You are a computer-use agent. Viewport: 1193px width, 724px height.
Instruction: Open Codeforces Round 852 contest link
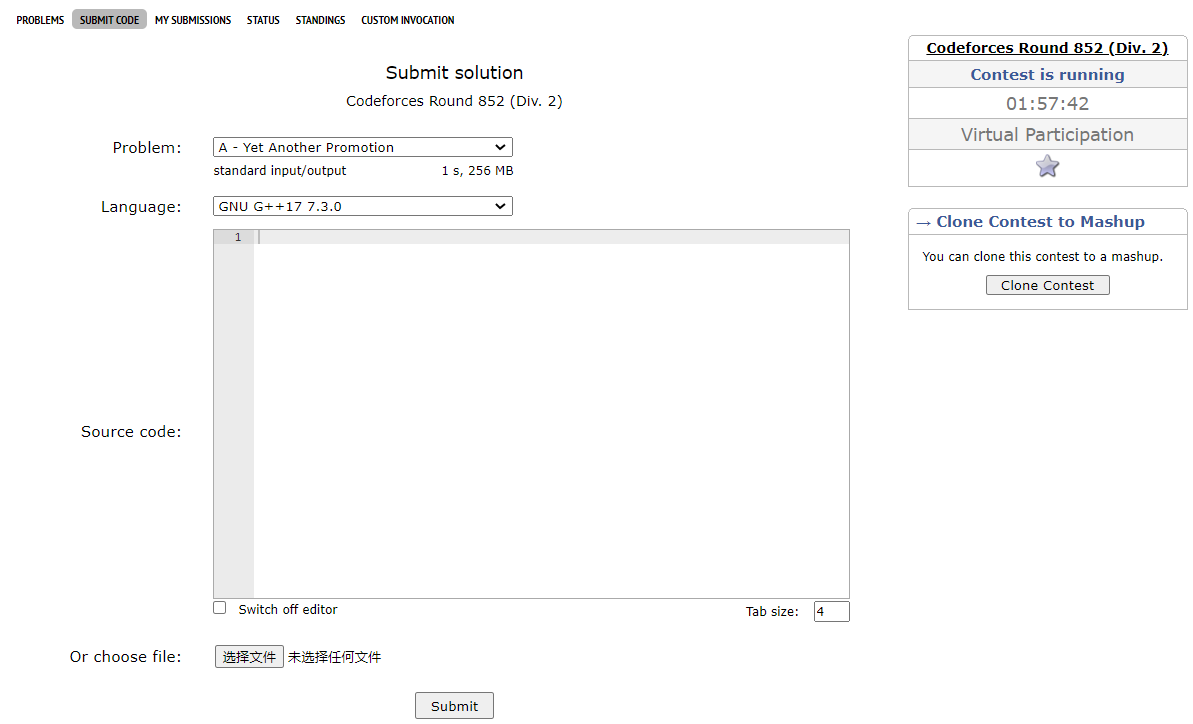[x=1047, y=48]
